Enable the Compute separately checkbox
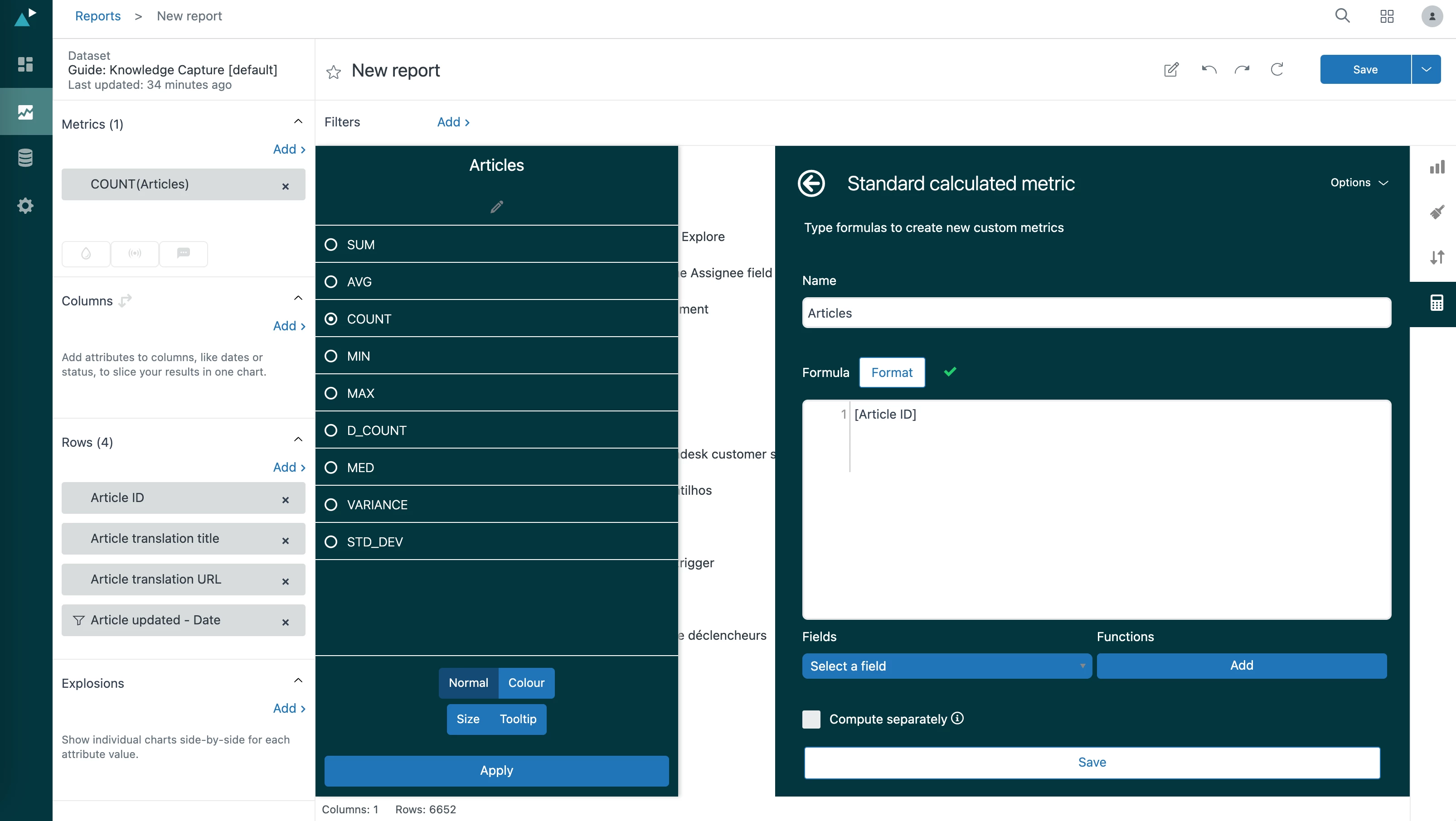1456x821 pixels. (811, 720)
